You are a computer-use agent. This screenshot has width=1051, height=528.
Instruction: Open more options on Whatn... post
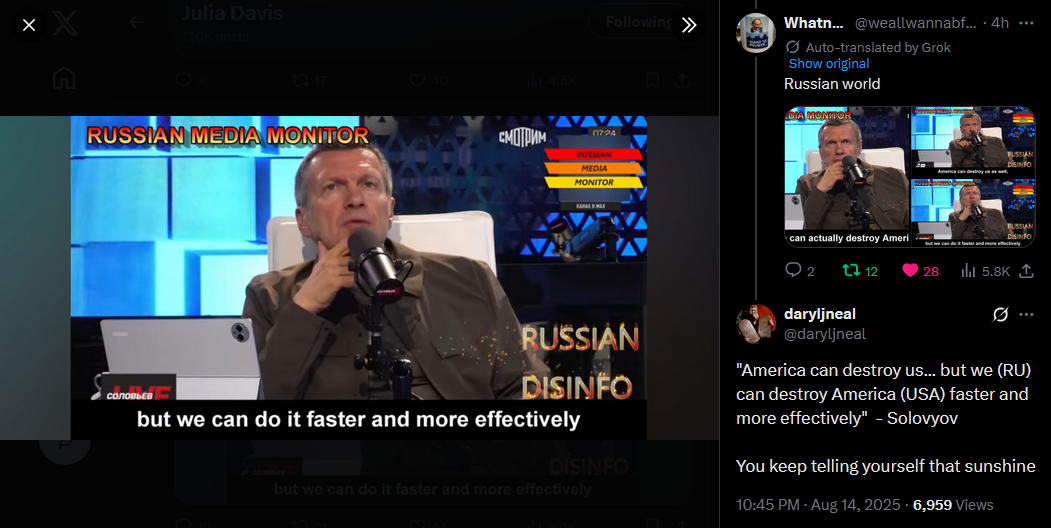point(1026,23)
